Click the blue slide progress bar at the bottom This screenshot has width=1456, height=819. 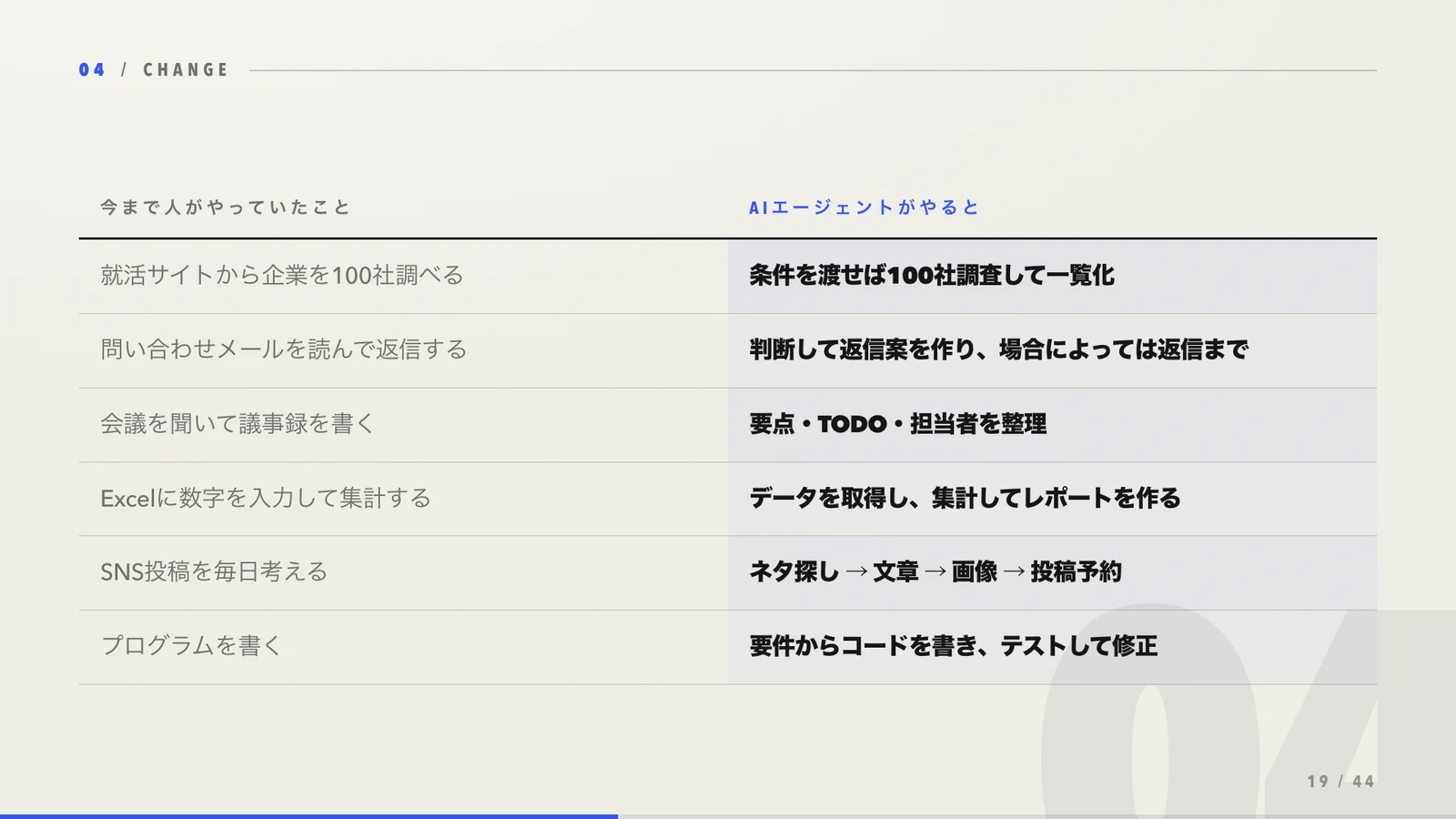(x=308, y=816)
